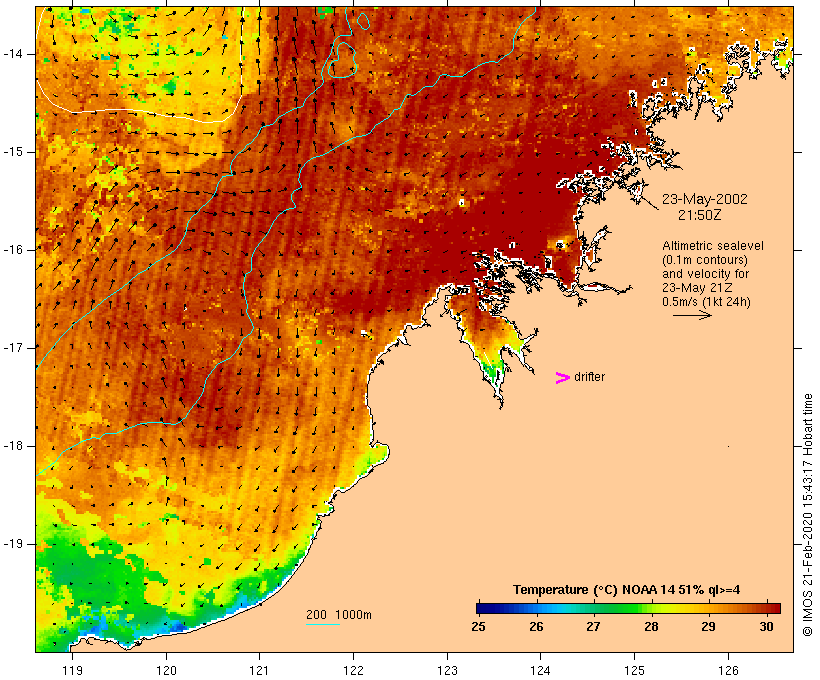Click the cyan contour legend line under 200
This screenshot has height=680, width=820.
323,624
